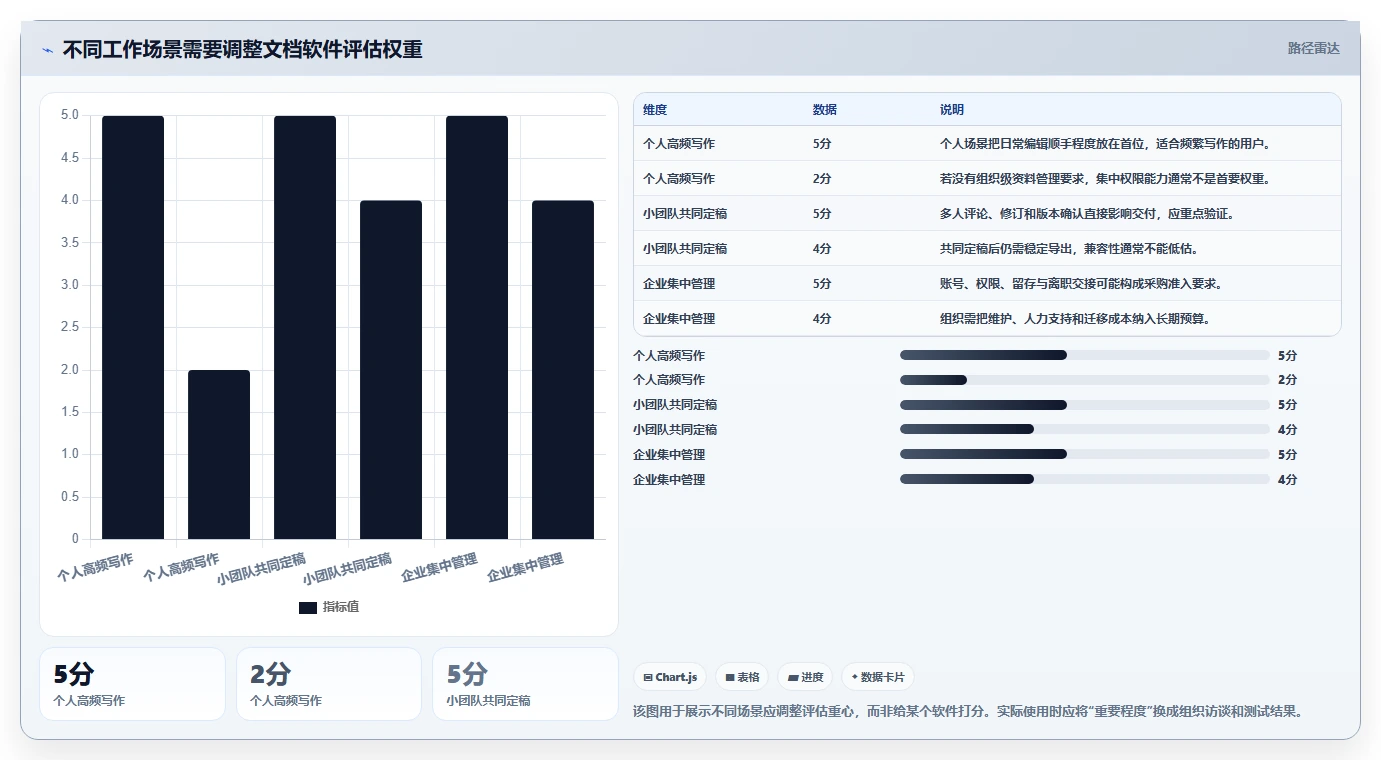Click the 3.5 tick on the y-axis

(70, 243)
